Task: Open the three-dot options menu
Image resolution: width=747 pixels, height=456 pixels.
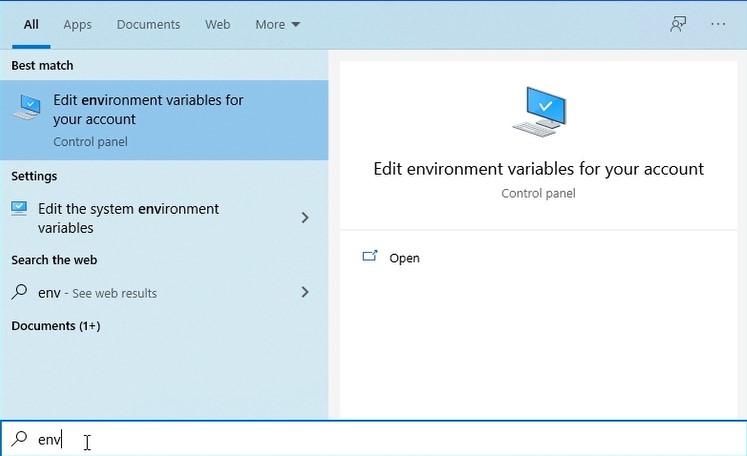Action: click(718, 24)
